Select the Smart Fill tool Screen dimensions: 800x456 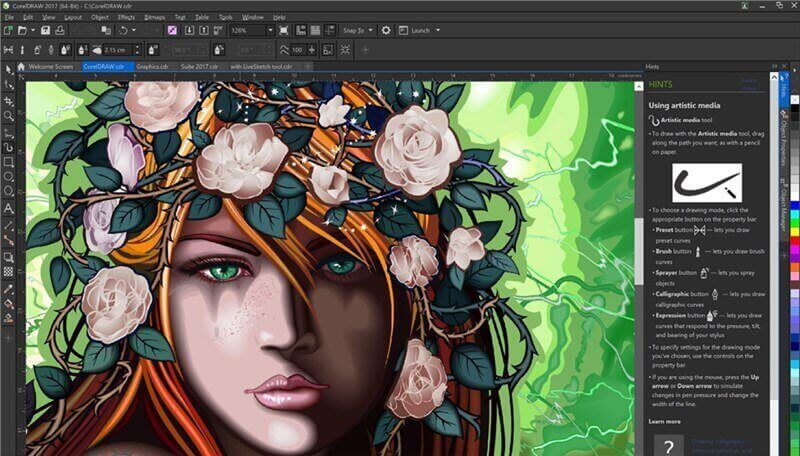pyautogui.click(x=8, y=319)
